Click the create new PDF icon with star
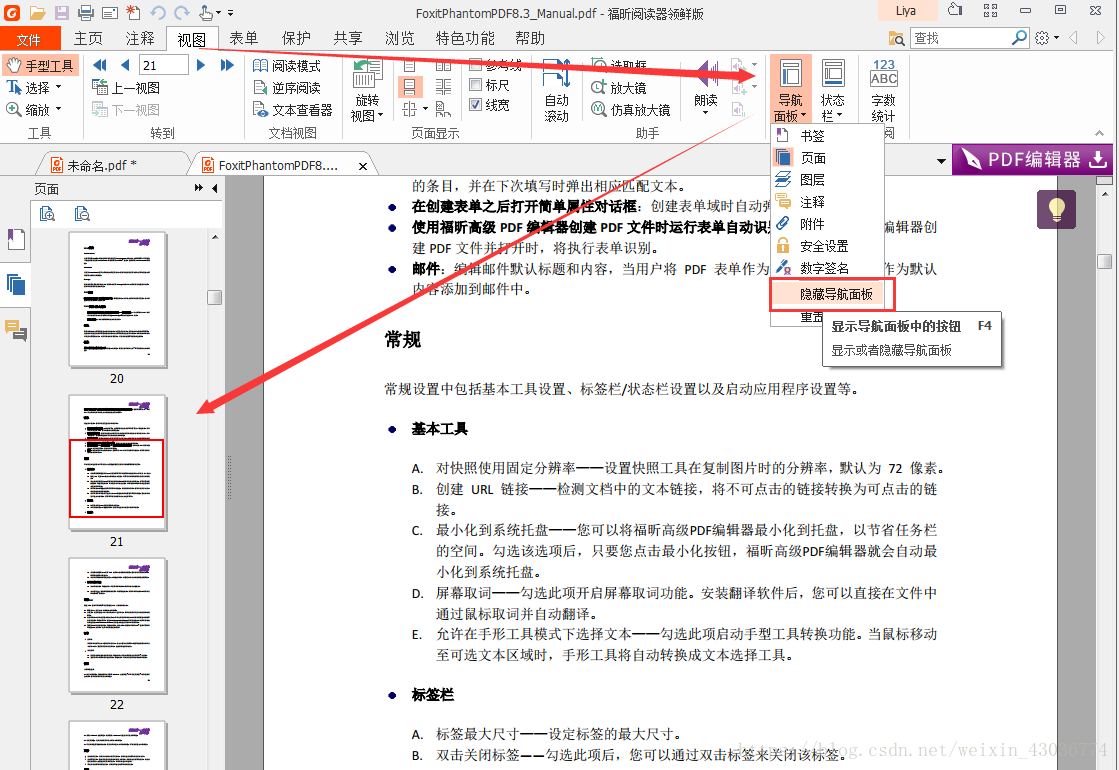This screenshot has width=1119, height=770. (133, 12)
